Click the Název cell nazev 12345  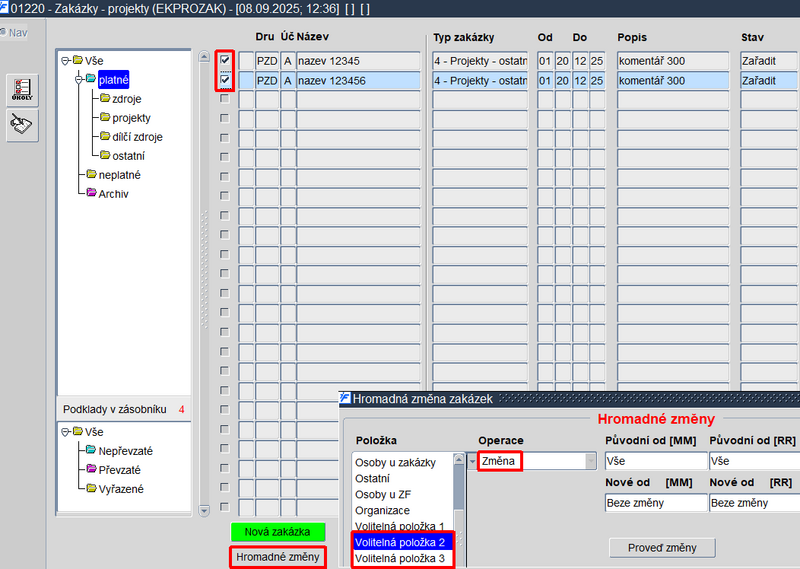point(358,61)
